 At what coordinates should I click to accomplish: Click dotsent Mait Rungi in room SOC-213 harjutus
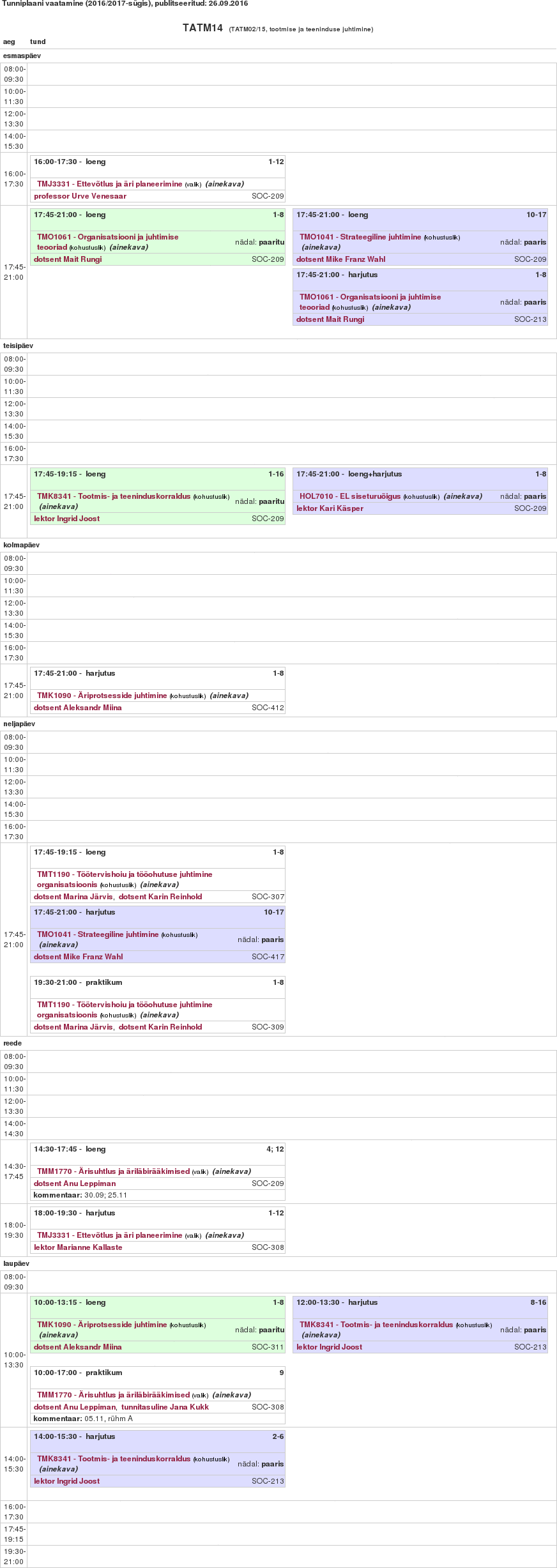(330, 319)
